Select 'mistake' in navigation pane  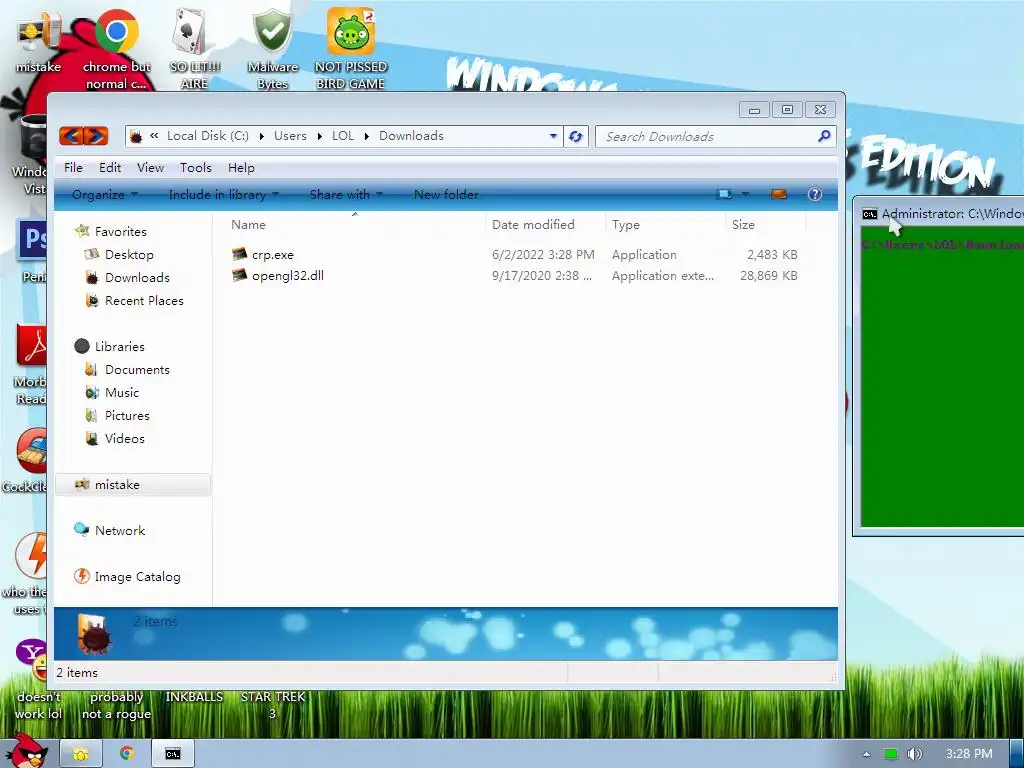coord(133,485)
